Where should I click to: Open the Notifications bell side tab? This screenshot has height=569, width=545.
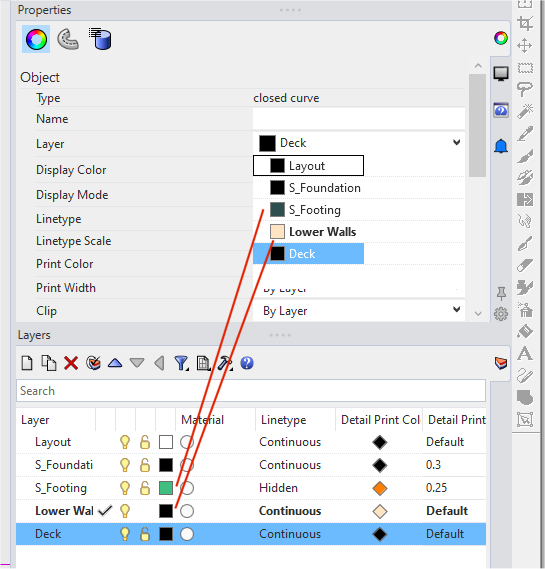501,146
